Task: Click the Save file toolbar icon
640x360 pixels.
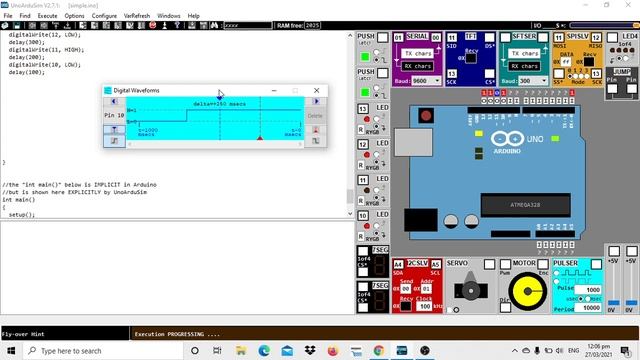Action: tap(17, 25)
